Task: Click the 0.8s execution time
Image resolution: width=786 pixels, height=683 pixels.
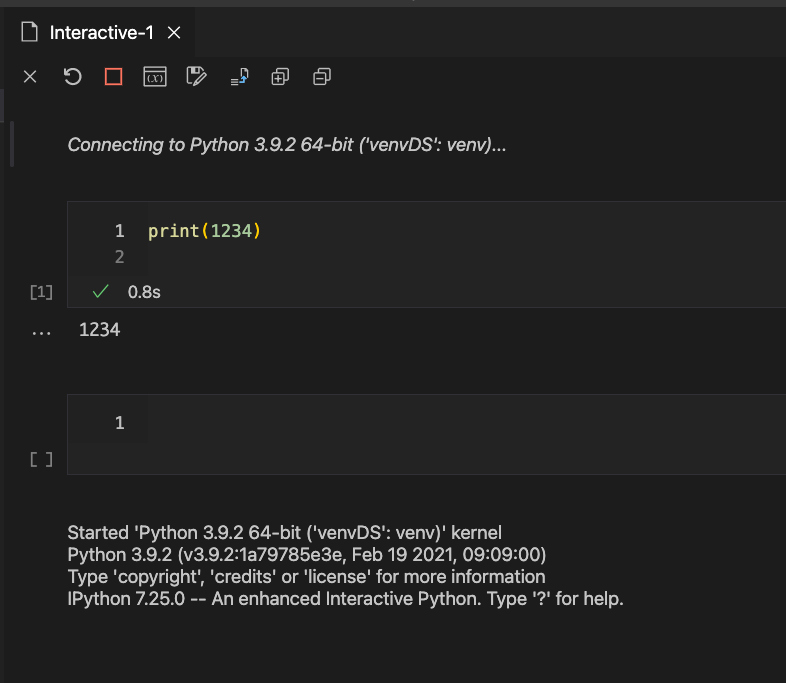Action: coord(144,292)
